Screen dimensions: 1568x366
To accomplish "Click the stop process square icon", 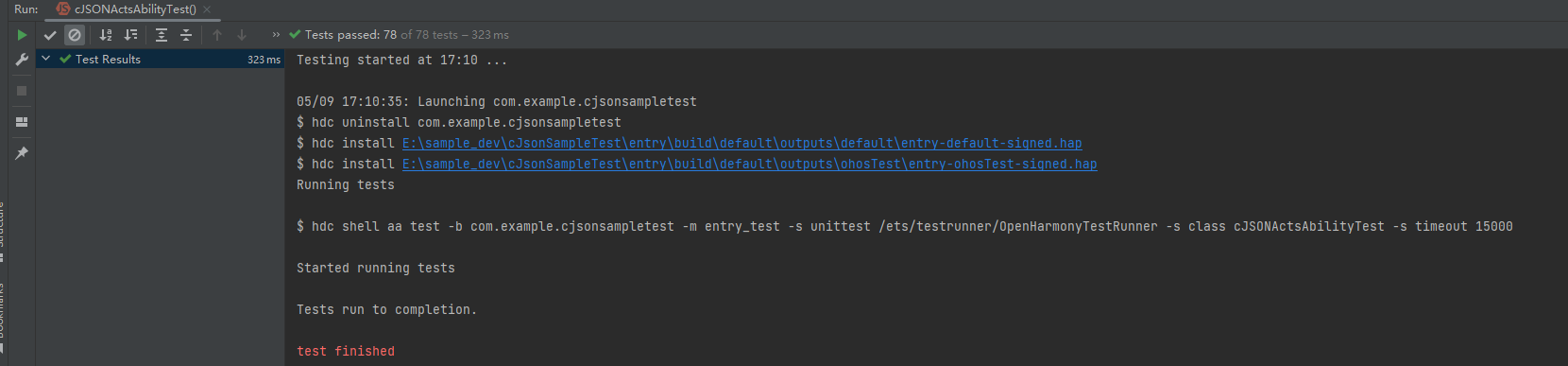I will [x=22, y=91].
